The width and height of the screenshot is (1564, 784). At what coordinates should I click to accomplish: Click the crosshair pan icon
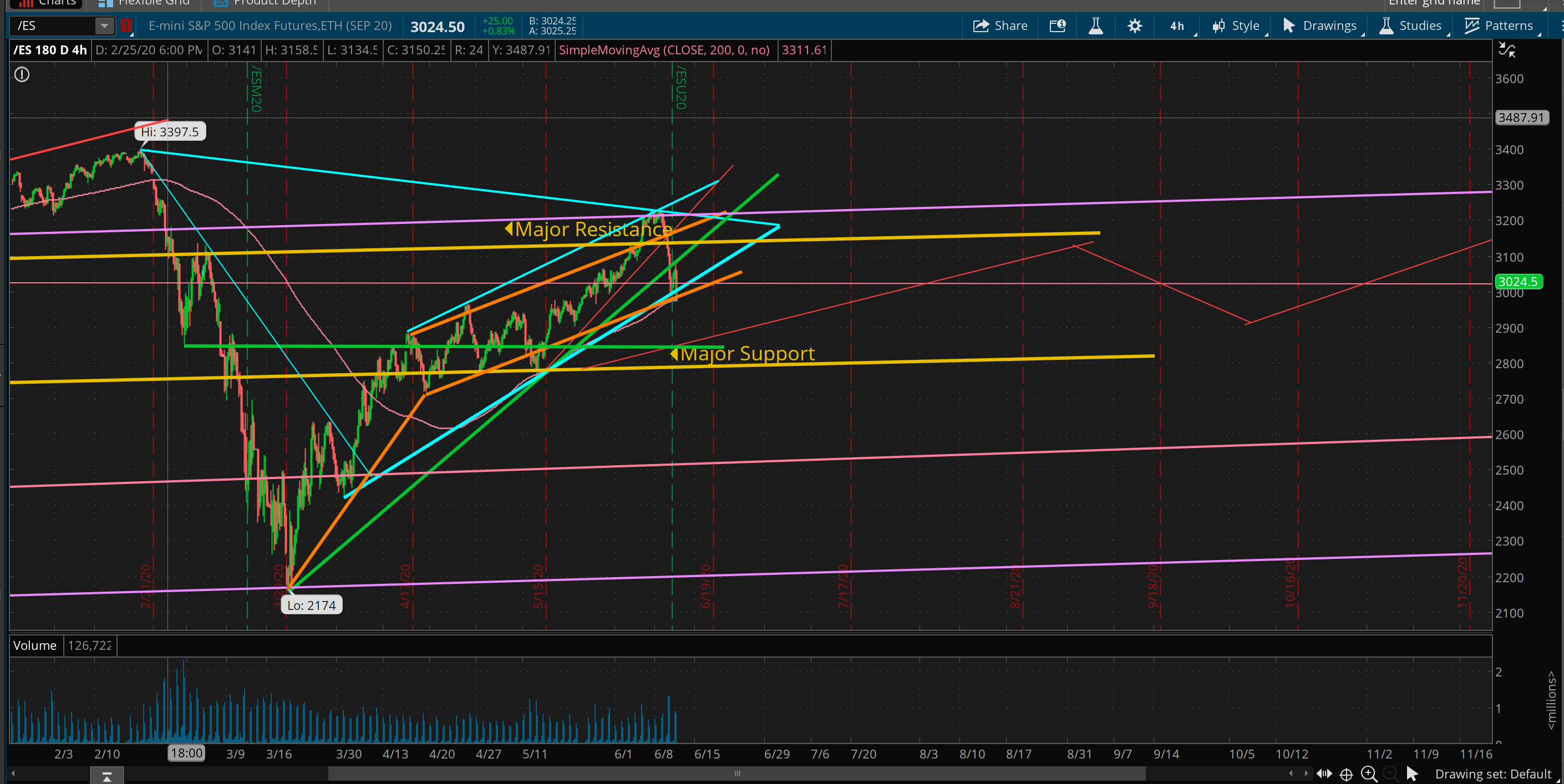[1346, 774]
